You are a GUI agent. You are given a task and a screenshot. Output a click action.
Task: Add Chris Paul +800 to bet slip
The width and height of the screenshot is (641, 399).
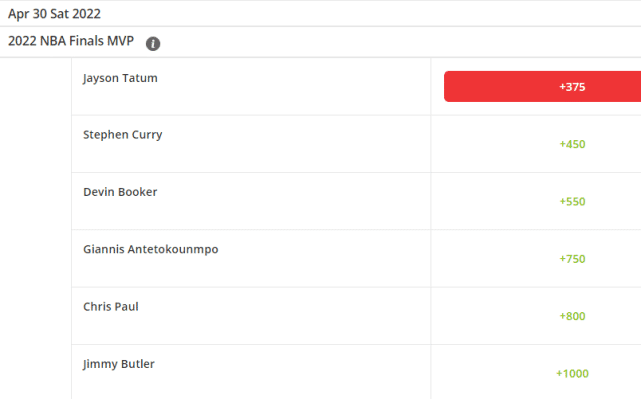click(572, 316)
